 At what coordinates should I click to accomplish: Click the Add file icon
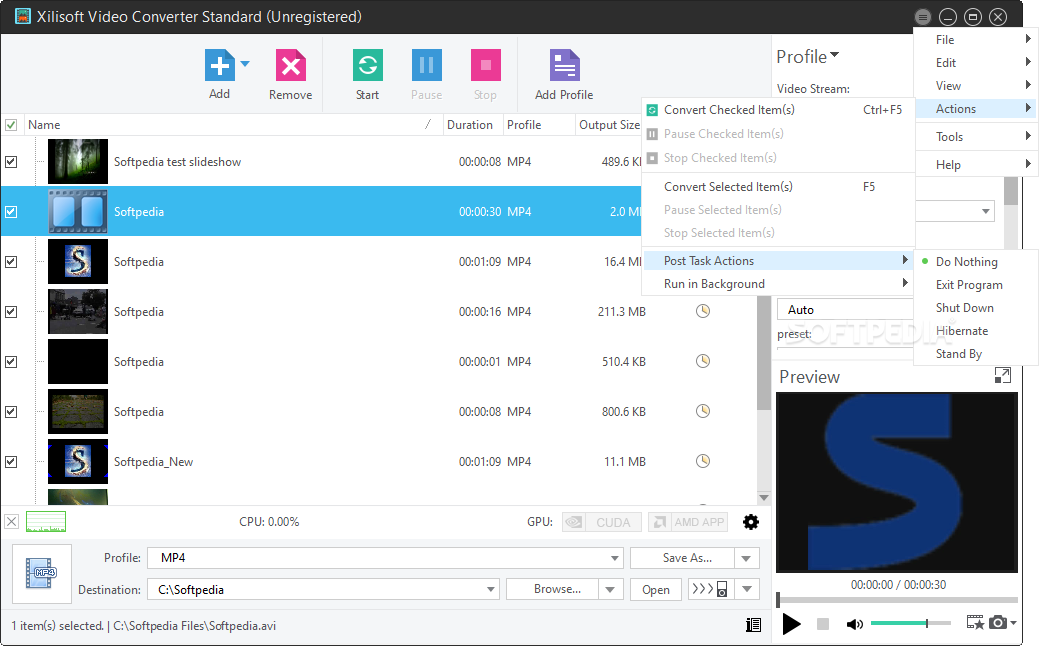pyautogui.click(x=220, y=66)
